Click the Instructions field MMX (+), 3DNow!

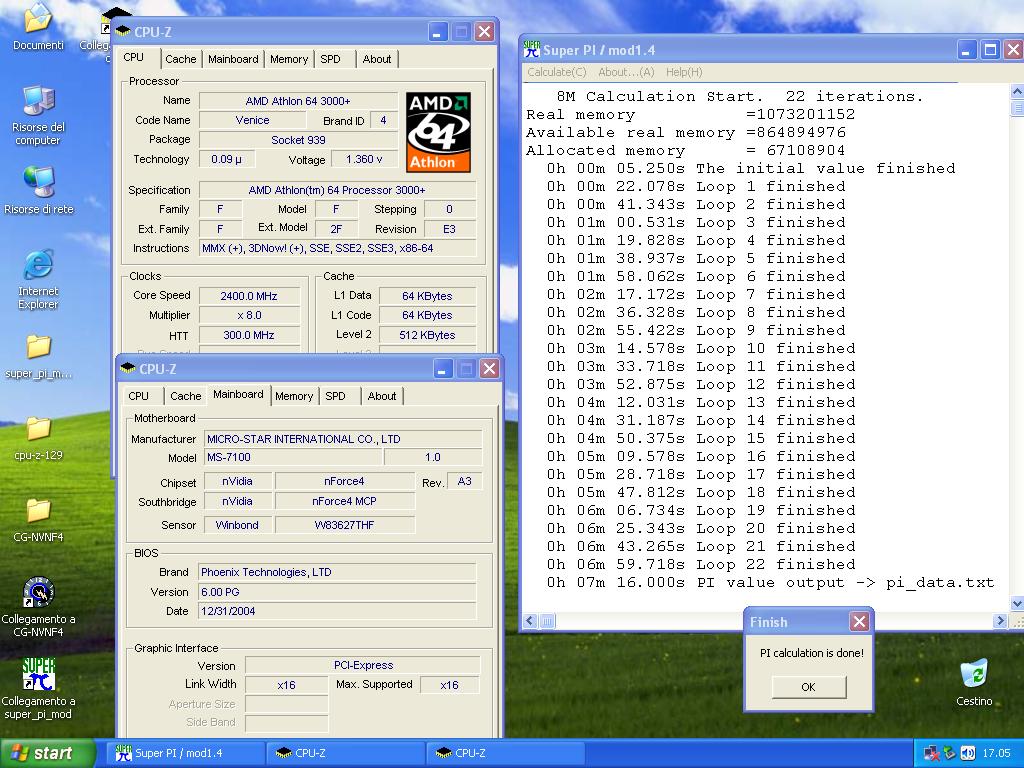pyautogui.click(x=337, y=248)
